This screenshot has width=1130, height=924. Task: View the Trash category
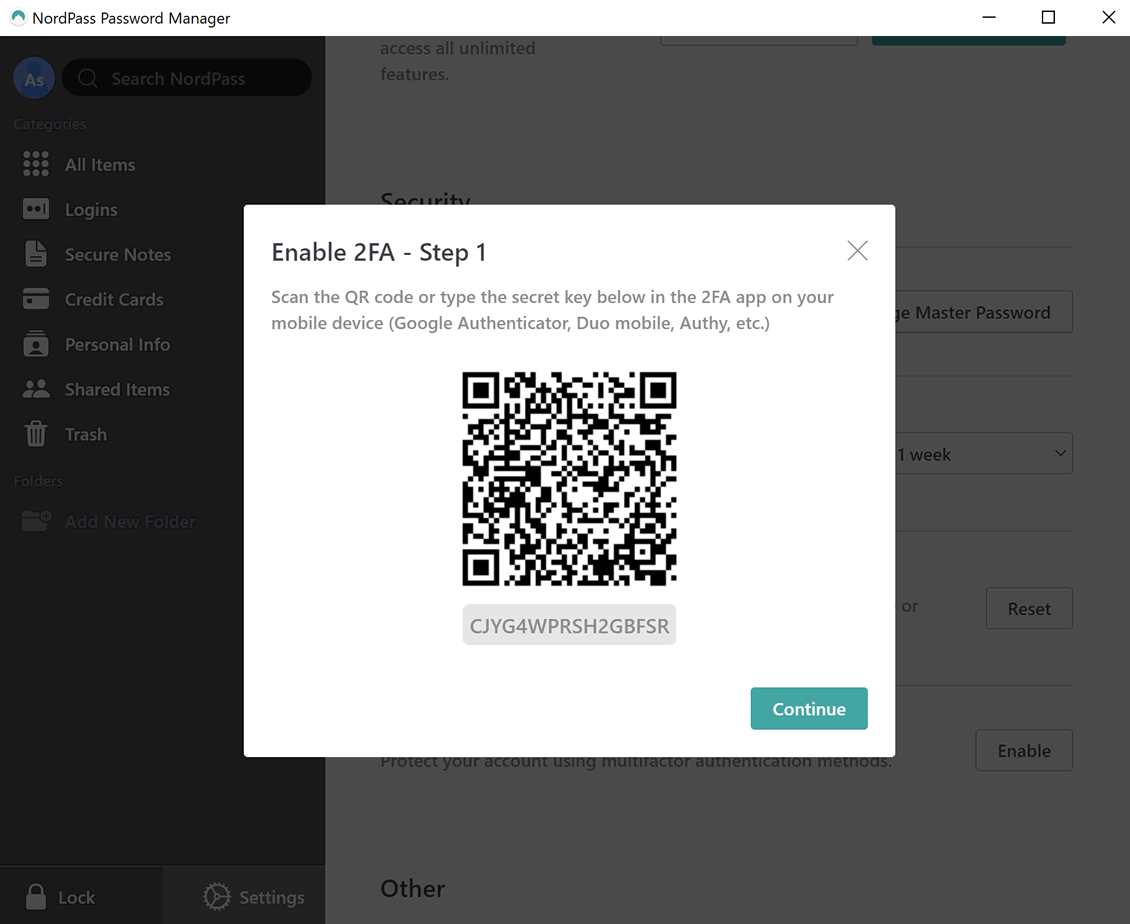[86, 434]
